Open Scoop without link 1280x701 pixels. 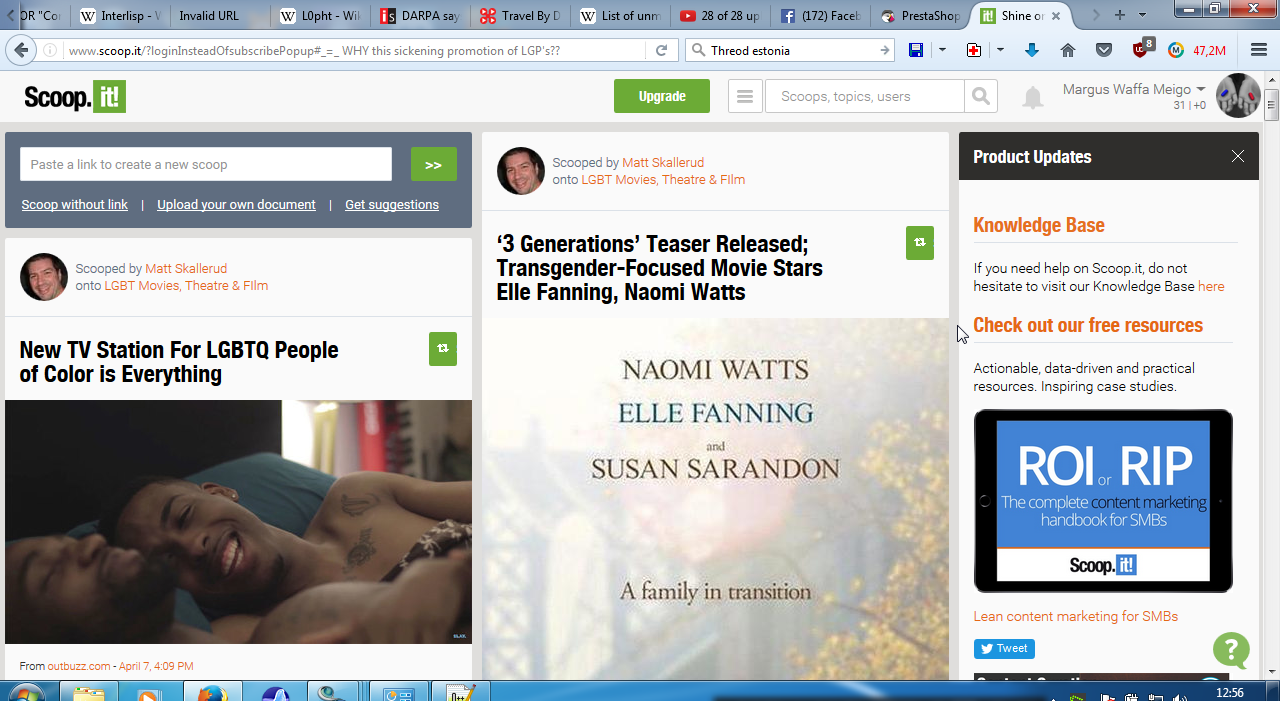[75, 204]
